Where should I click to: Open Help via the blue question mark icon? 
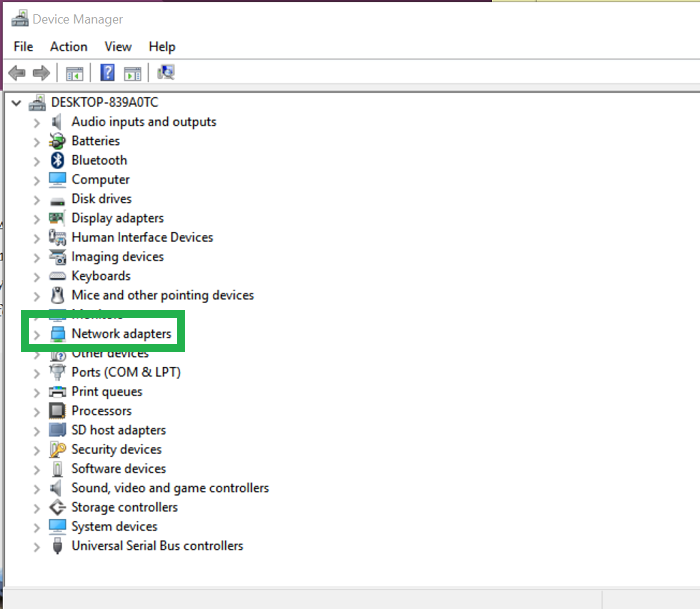[107, 73]
